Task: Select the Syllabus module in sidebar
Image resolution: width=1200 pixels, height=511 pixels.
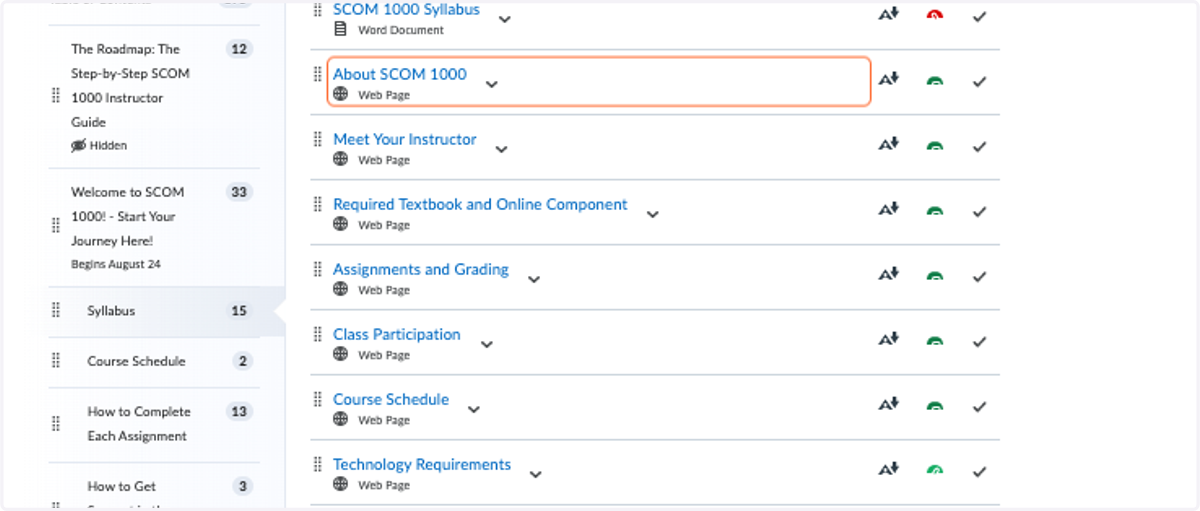Action: 111,311
